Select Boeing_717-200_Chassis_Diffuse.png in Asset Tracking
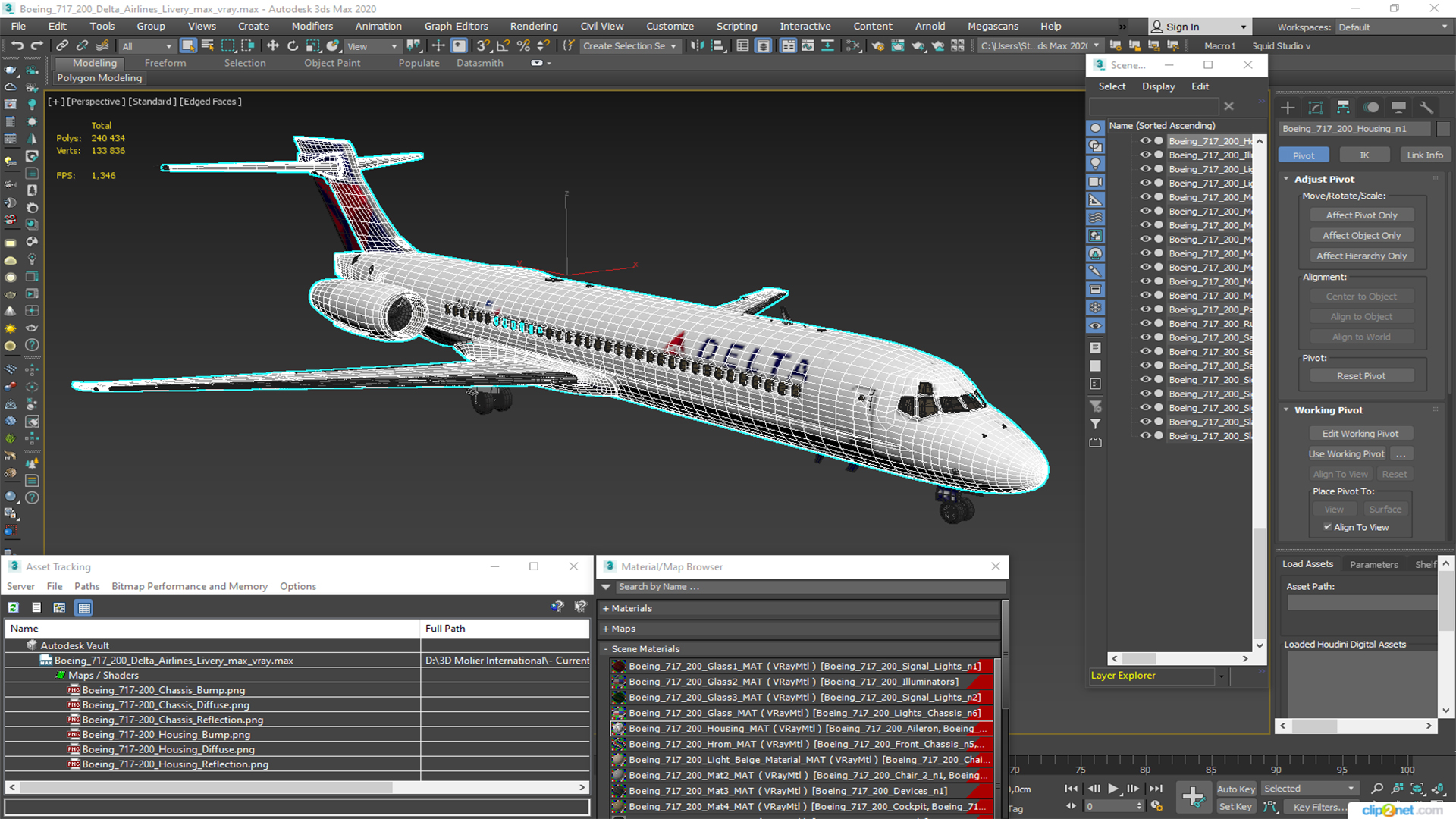 165,705
